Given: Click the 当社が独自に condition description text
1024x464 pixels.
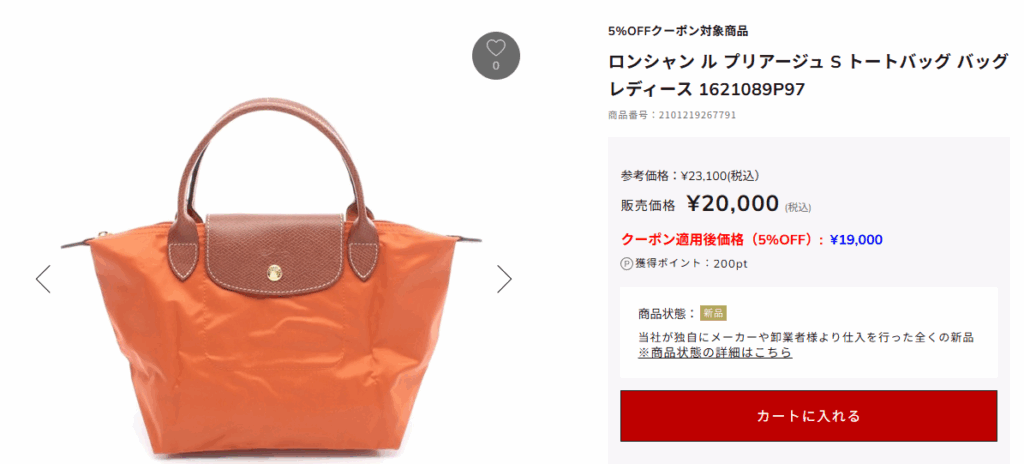Looking at the screenshot, I should coord(806,337).
